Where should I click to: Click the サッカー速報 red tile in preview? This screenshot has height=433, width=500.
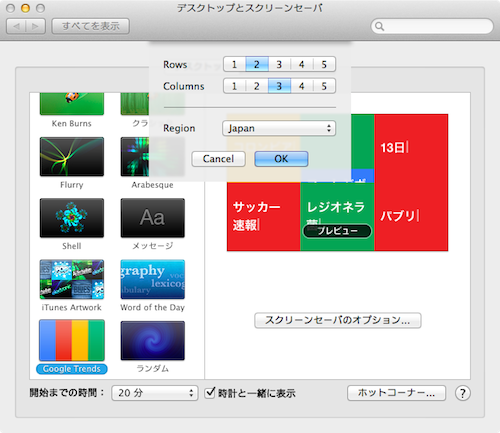[x=264, y=217]
